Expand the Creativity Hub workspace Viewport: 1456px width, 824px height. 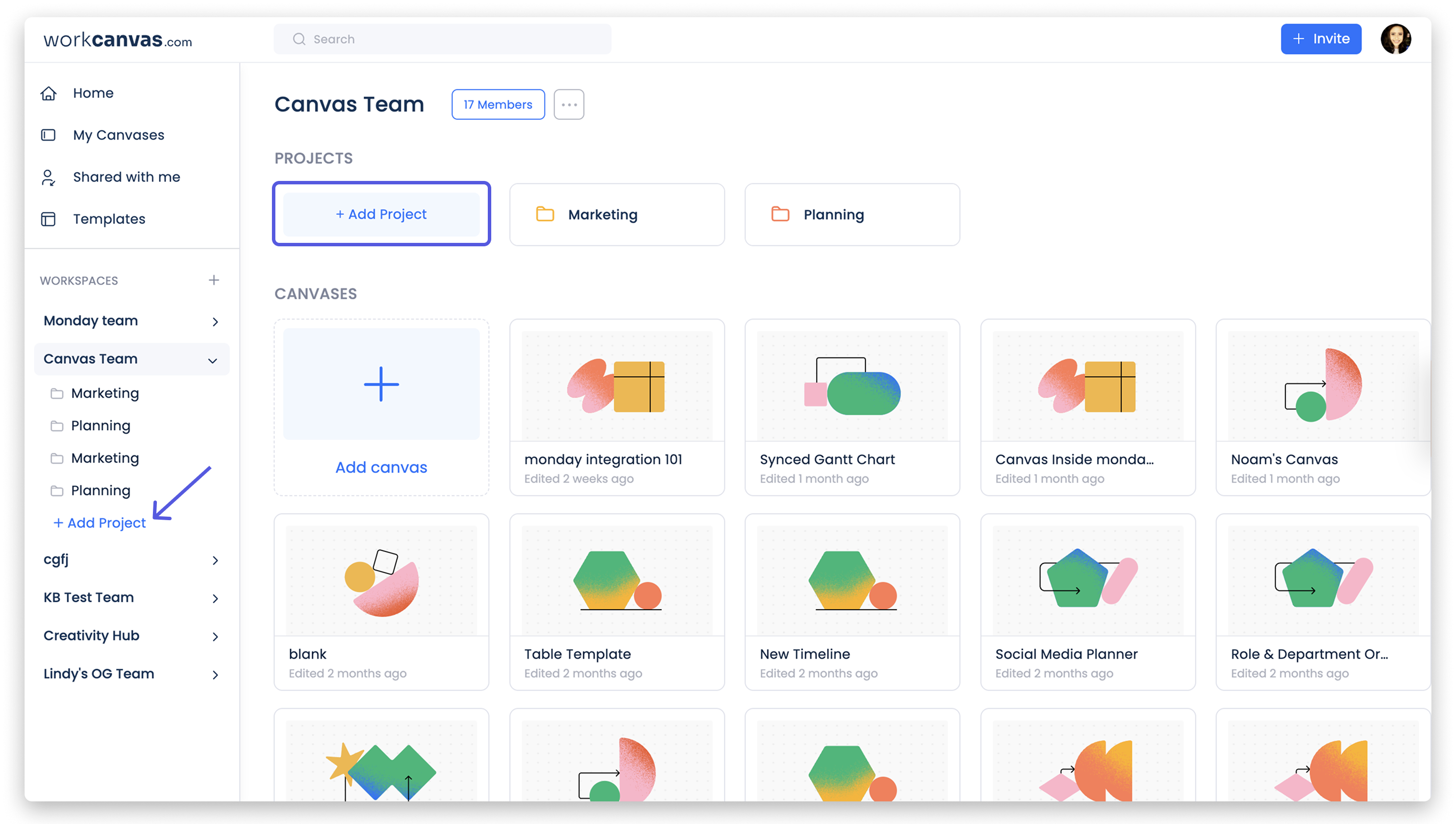(215, 636)
